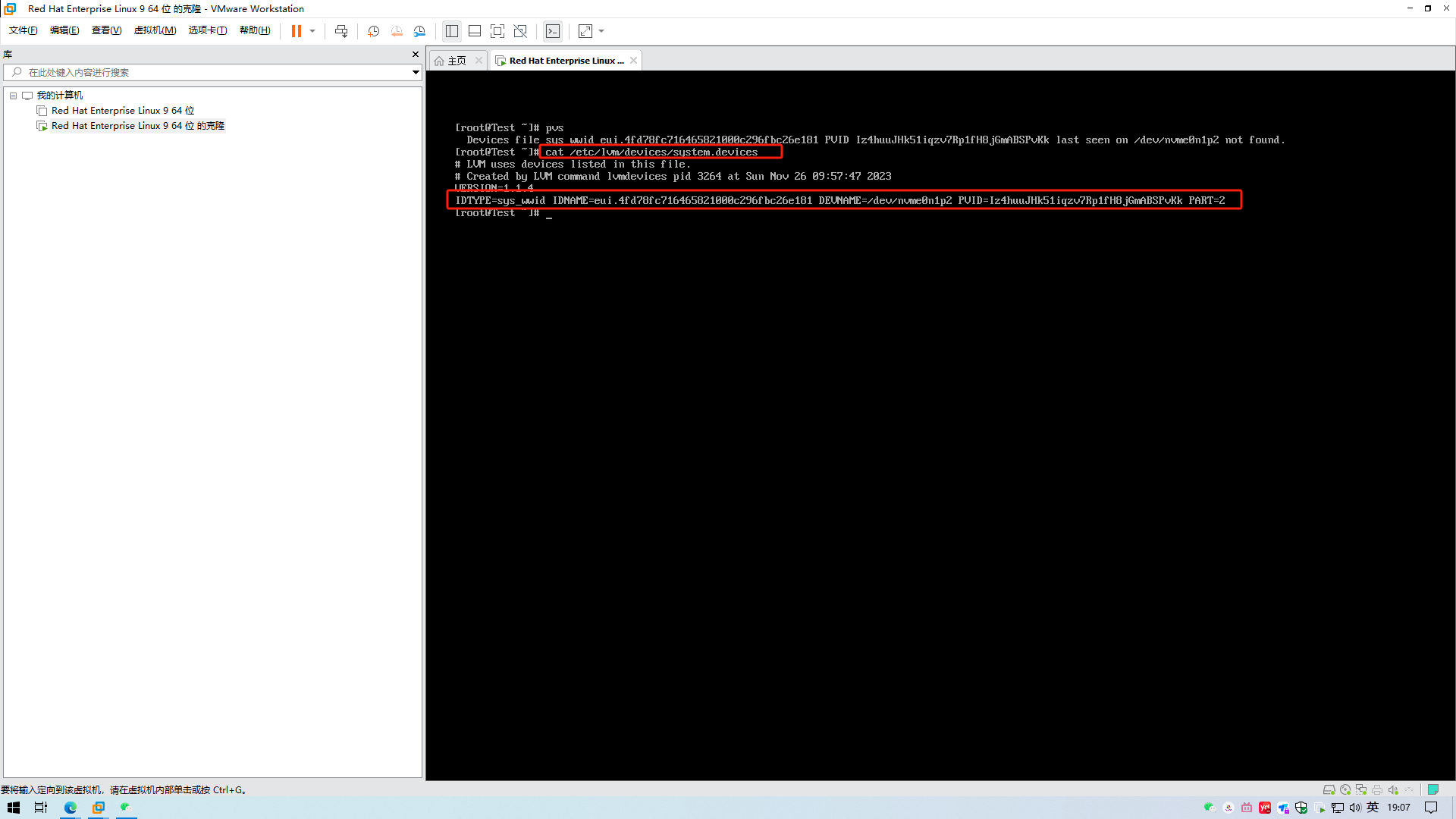Click the pink Bilibili tray icon
1456x819 pixels.
1247,808
